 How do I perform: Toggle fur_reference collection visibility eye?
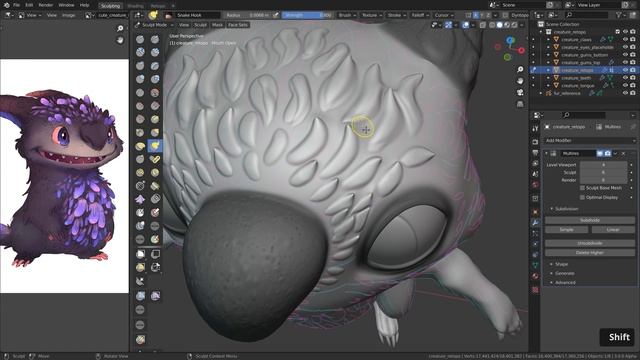[x=625, y=93]
